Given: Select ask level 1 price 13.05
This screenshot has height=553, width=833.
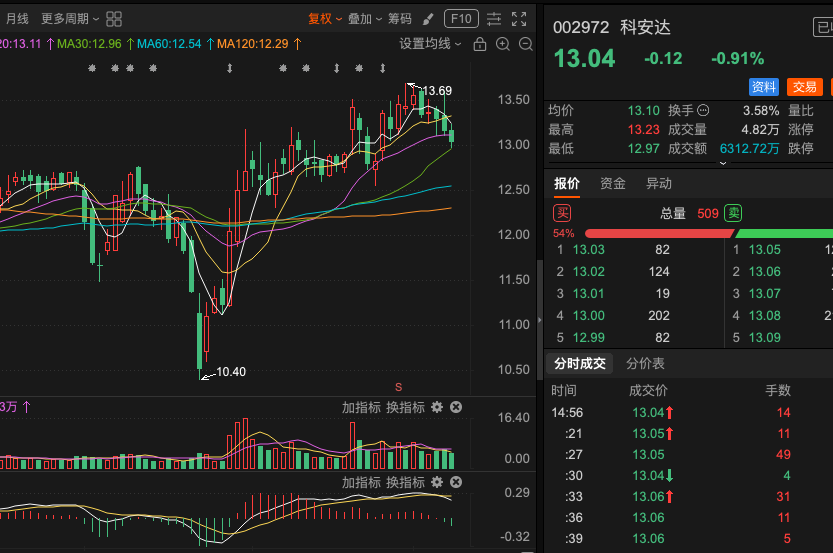Looking at the screenshot, I should [764, 250].
